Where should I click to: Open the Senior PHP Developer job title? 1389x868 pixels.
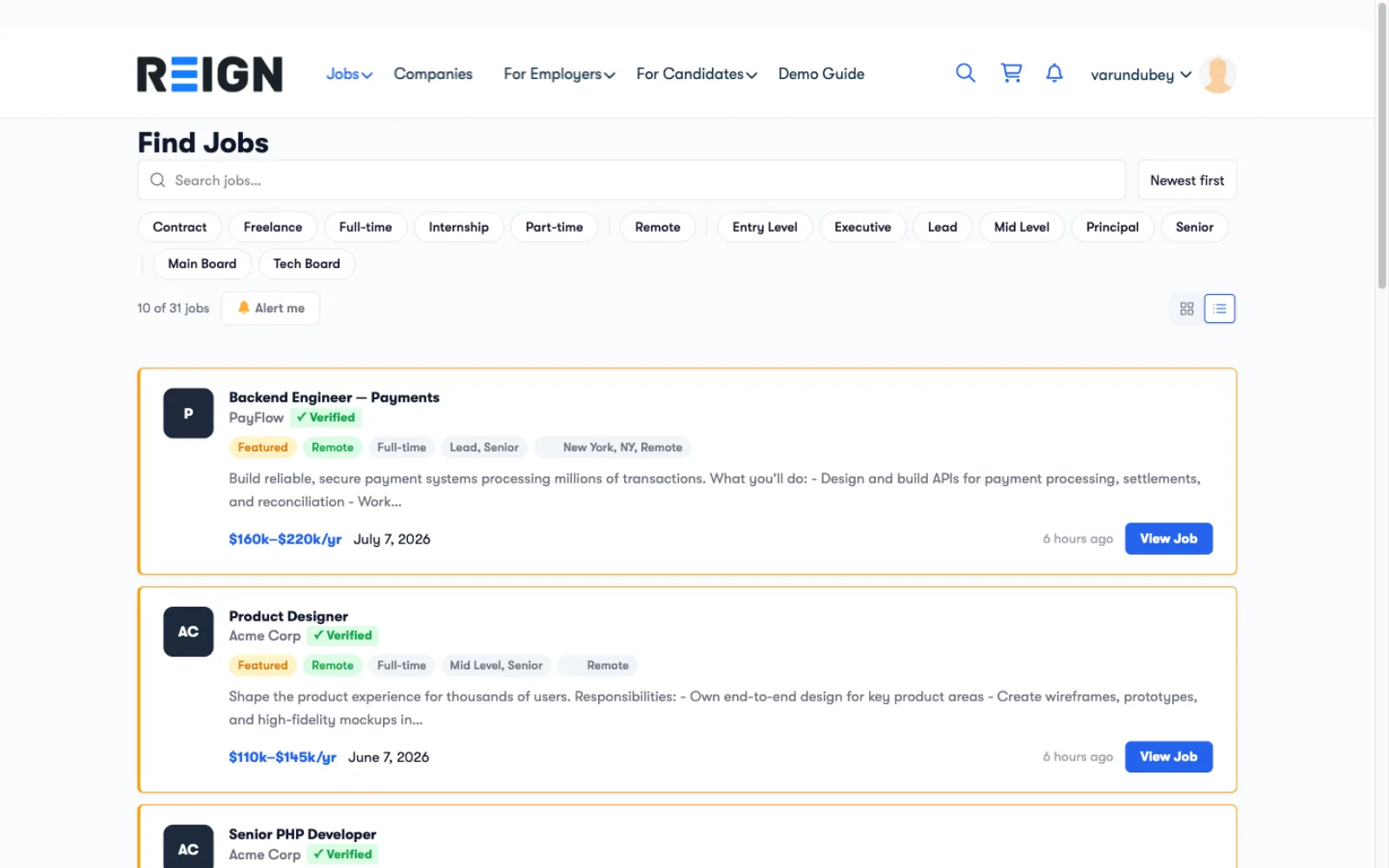tap(302, 834)
